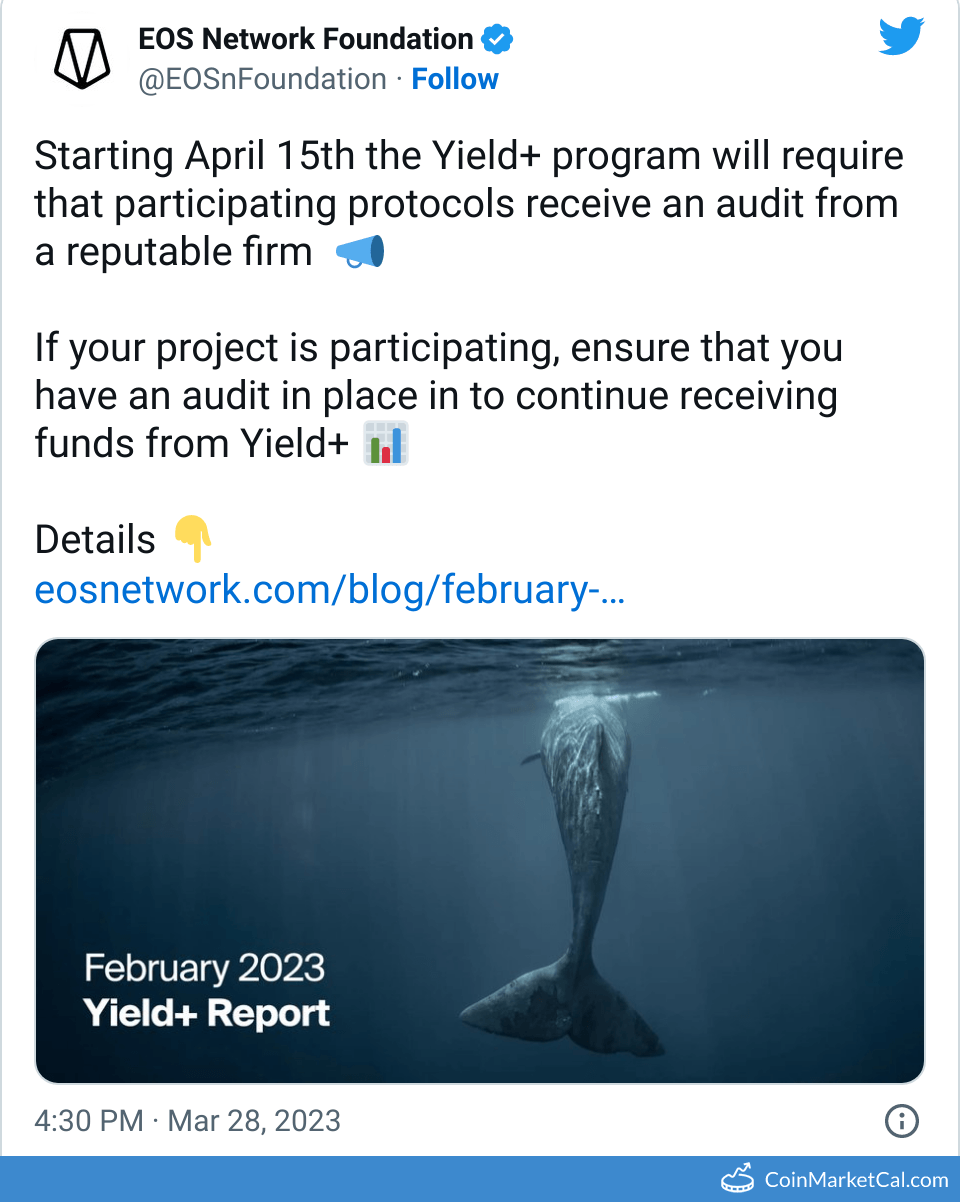Click the megaphone emoji in the tweet
Screen dimensions: 960x1202
[x=359, y=253]
